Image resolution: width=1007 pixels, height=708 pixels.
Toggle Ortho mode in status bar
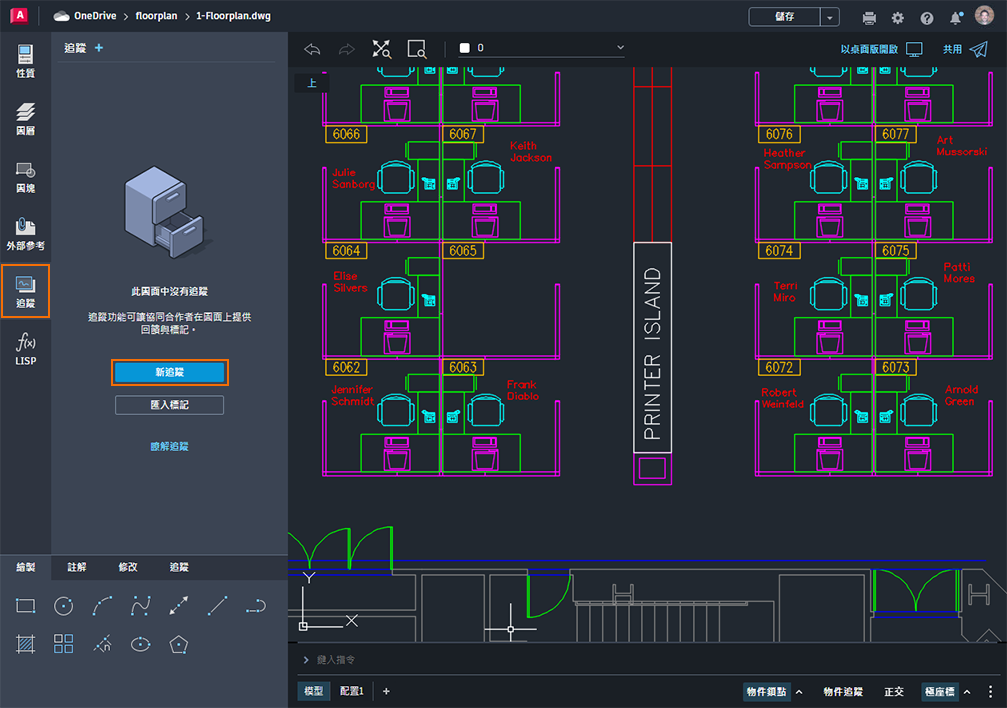coord(893,691)
